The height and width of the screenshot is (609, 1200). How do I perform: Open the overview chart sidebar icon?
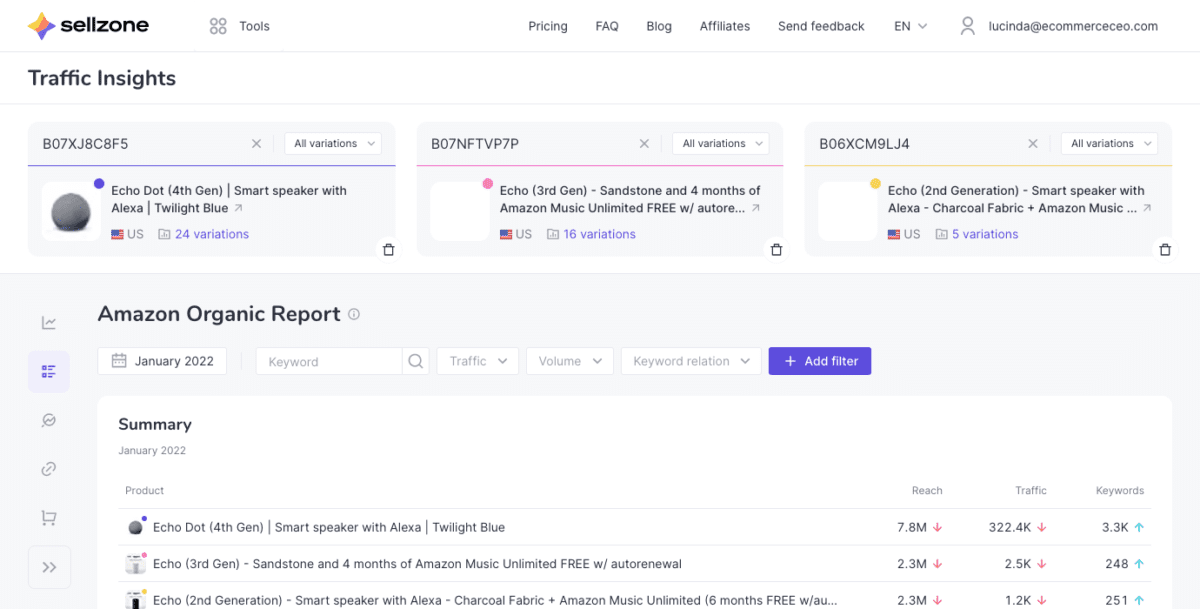point(49,322)
